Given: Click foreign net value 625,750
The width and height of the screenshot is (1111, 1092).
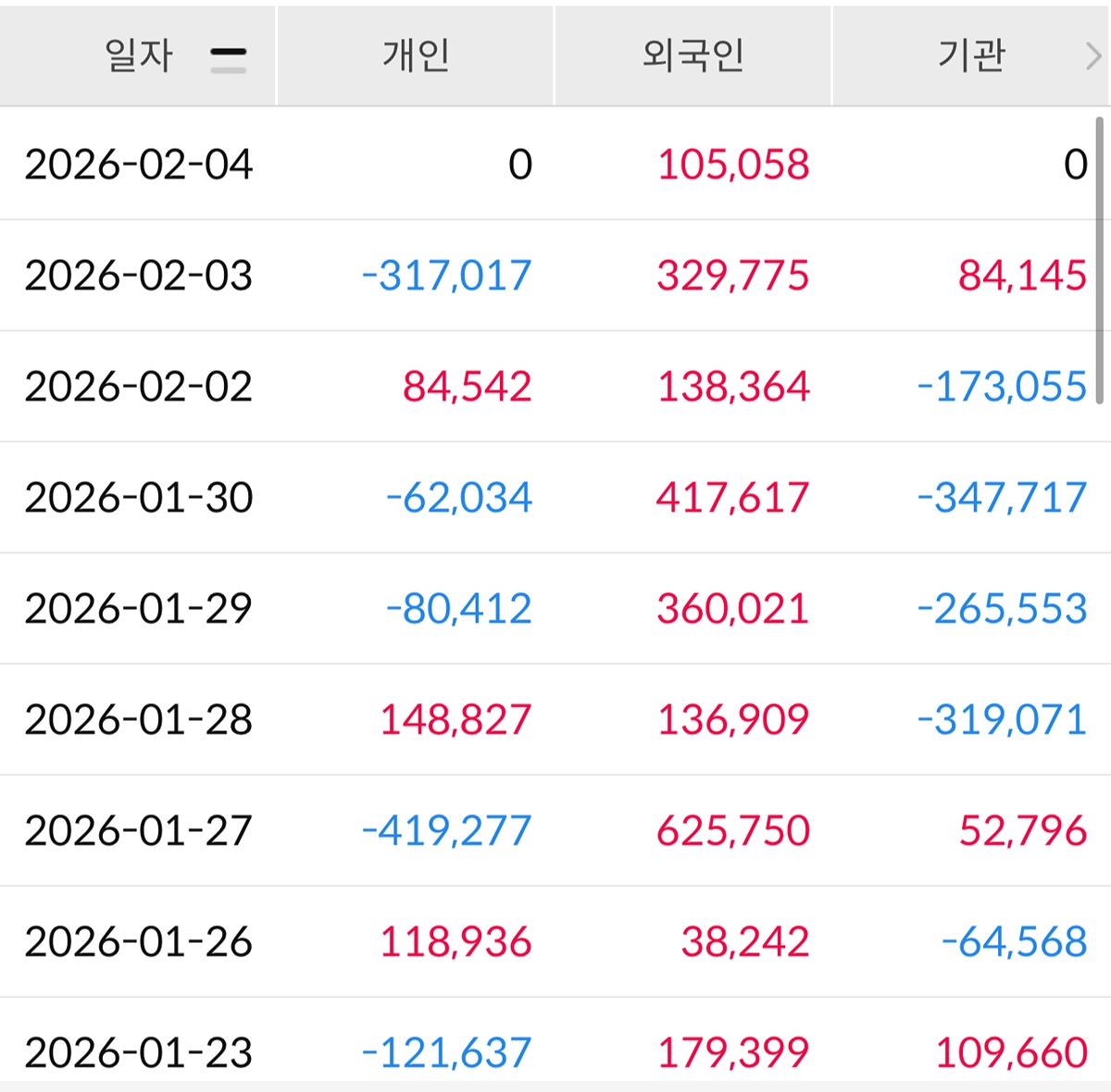Looking at the screenshot, I should coord(733,831).
